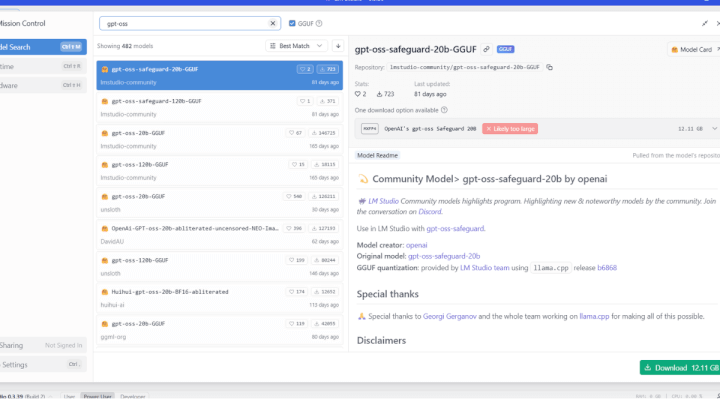Open the Discord link
The image size is (720, 405).
[430, 212]
